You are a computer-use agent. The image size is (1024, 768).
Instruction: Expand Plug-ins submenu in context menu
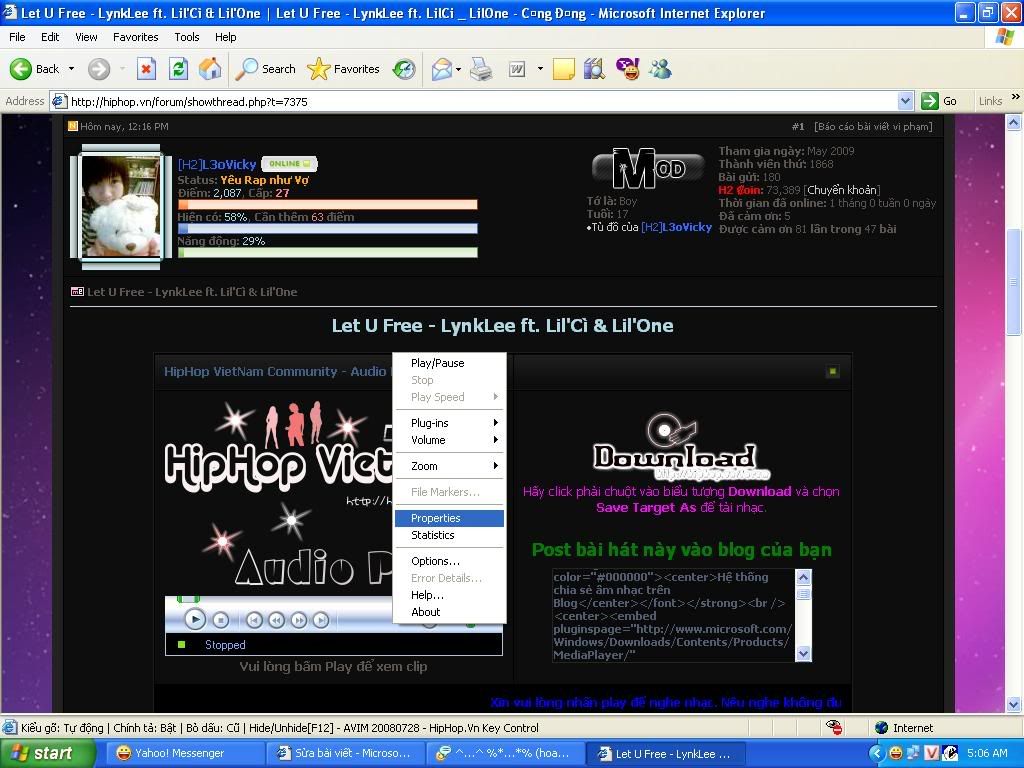[x=449, y=423]
